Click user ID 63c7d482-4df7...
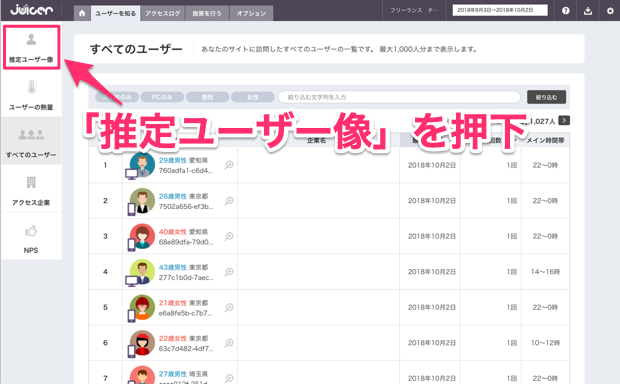 [x=186, y=349]
